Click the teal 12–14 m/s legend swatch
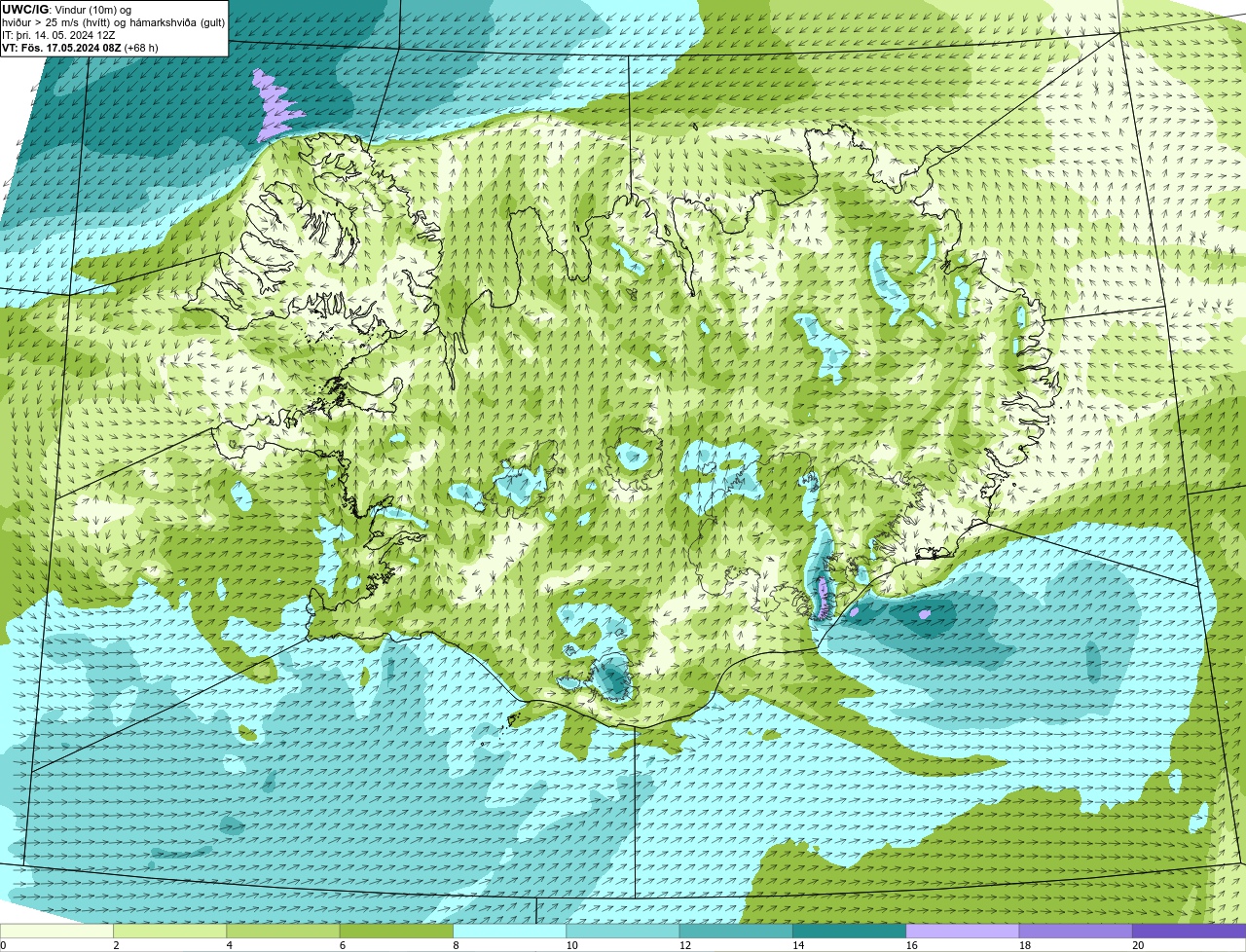This screenshot has width=1246, height=952. click(x=736, y=932)
